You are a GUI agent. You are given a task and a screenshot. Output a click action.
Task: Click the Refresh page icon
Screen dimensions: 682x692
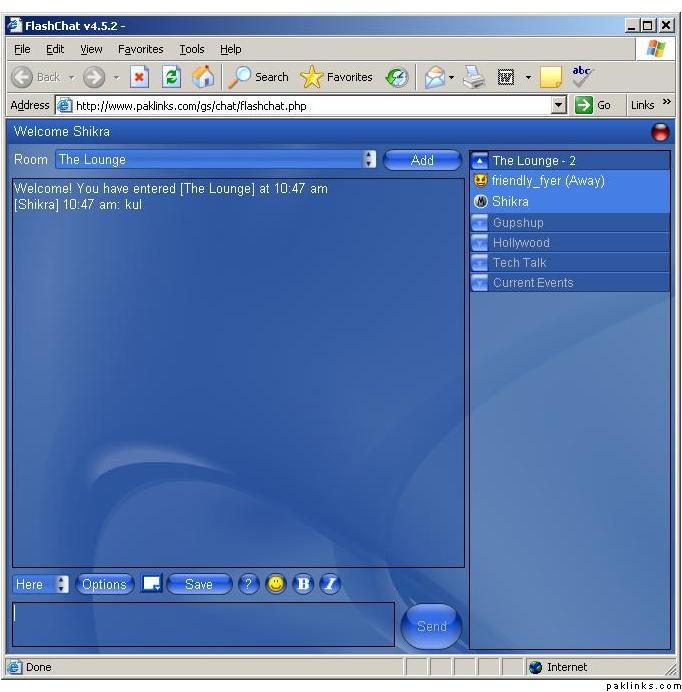pyautogui.click(x=171, y=77)
